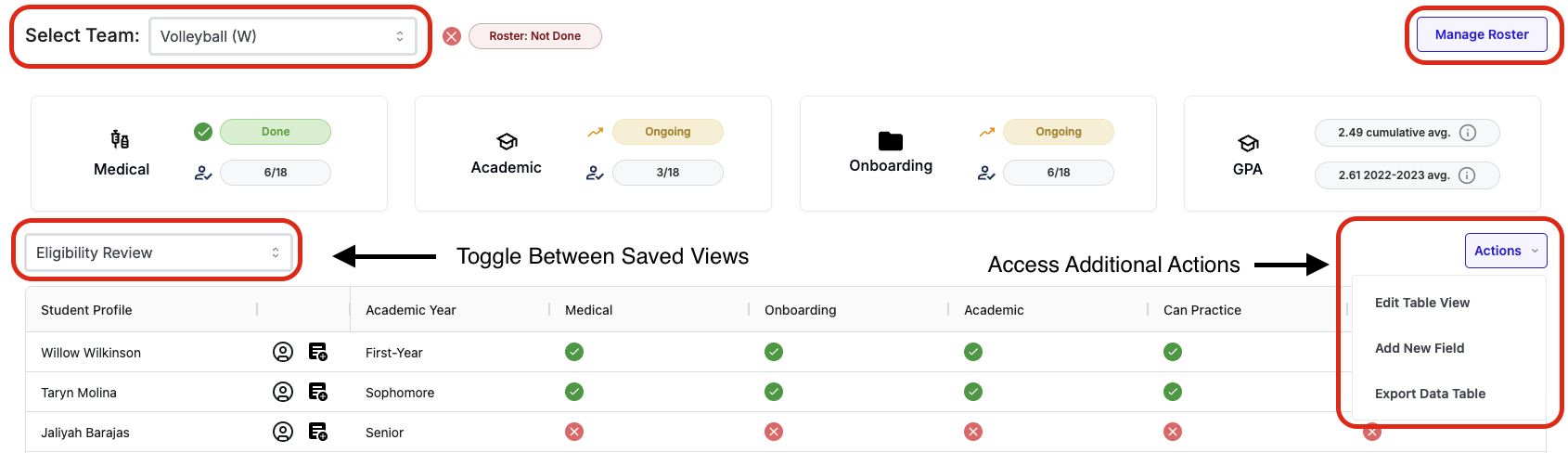This screenshot has width=1568, height=453.
Task: Click info icon beside cumulative GPA average
Action: (1468, 133)
